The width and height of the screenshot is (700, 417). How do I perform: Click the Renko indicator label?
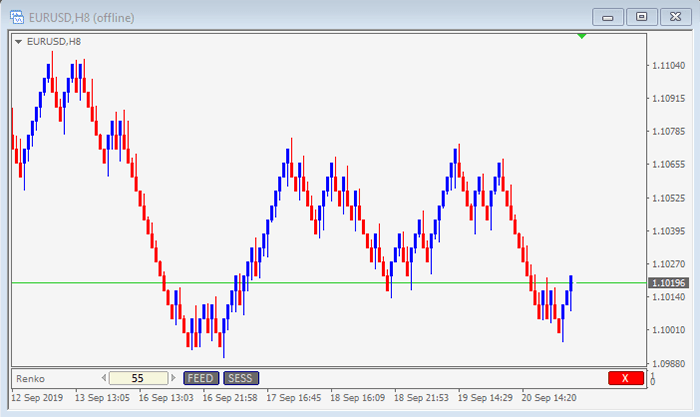pos(30,379)
